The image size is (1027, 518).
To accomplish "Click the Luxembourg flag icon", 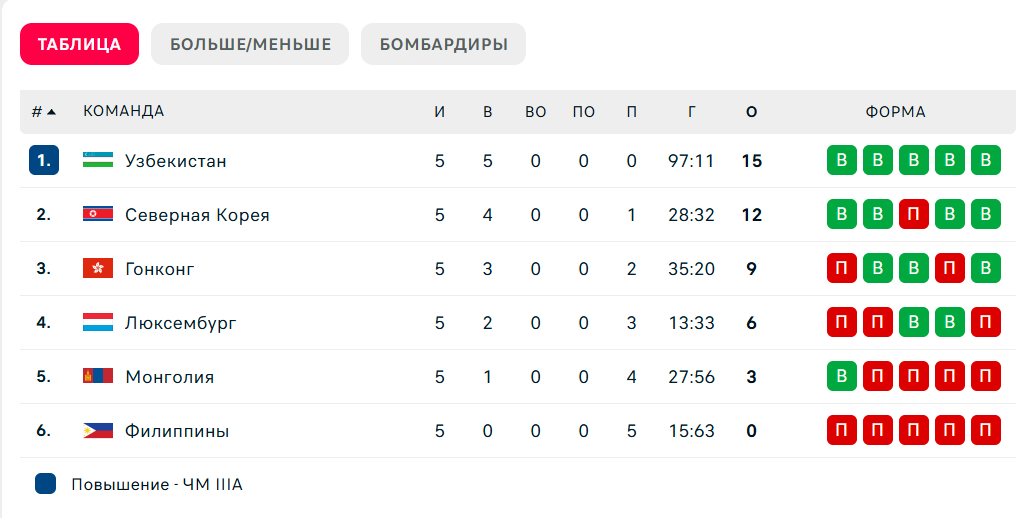I will tap(98, 322).
